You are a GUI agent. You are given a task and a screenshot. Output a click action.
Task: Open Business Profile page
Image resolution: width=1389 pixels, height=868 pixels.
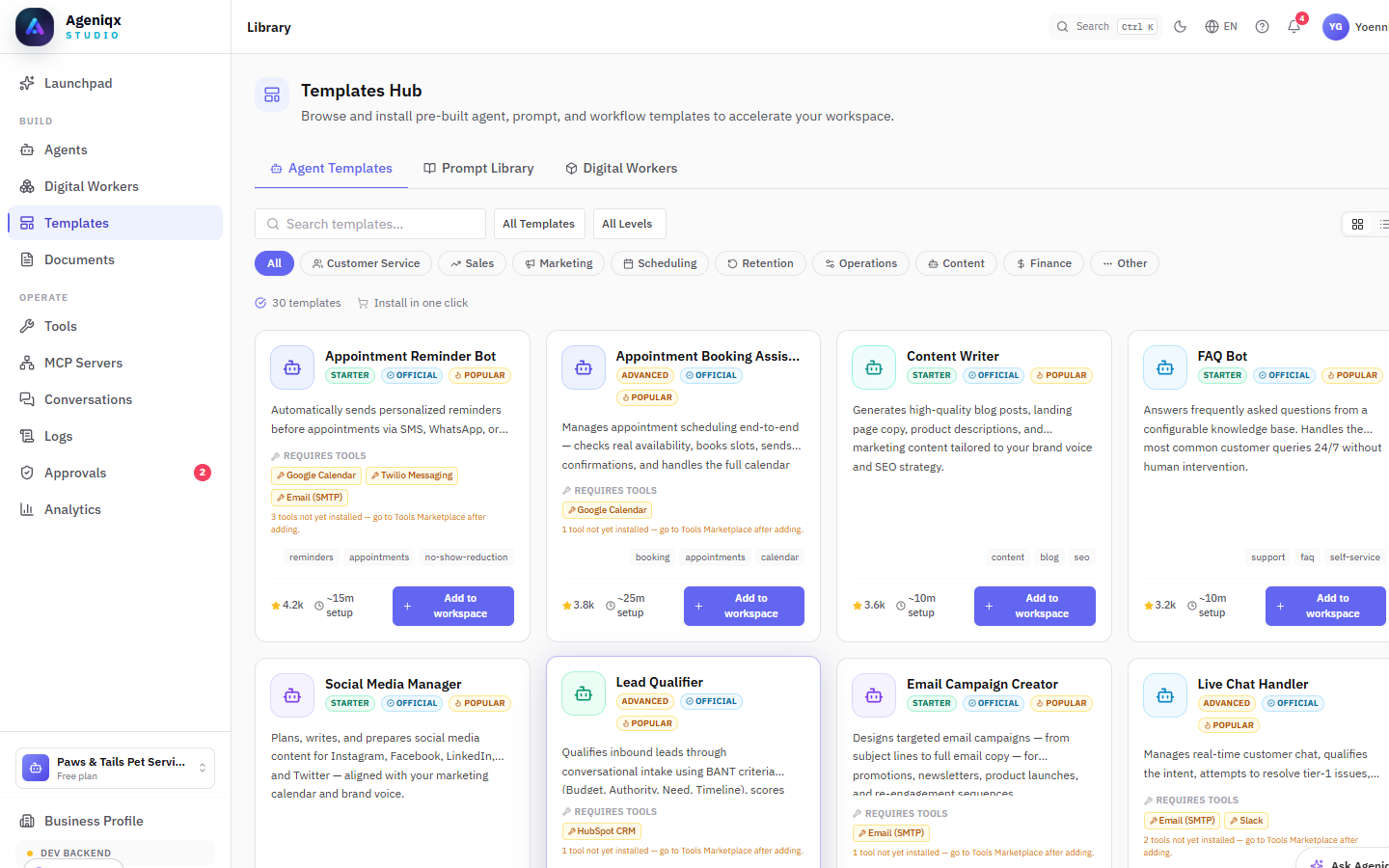click(x=116, y=821)
